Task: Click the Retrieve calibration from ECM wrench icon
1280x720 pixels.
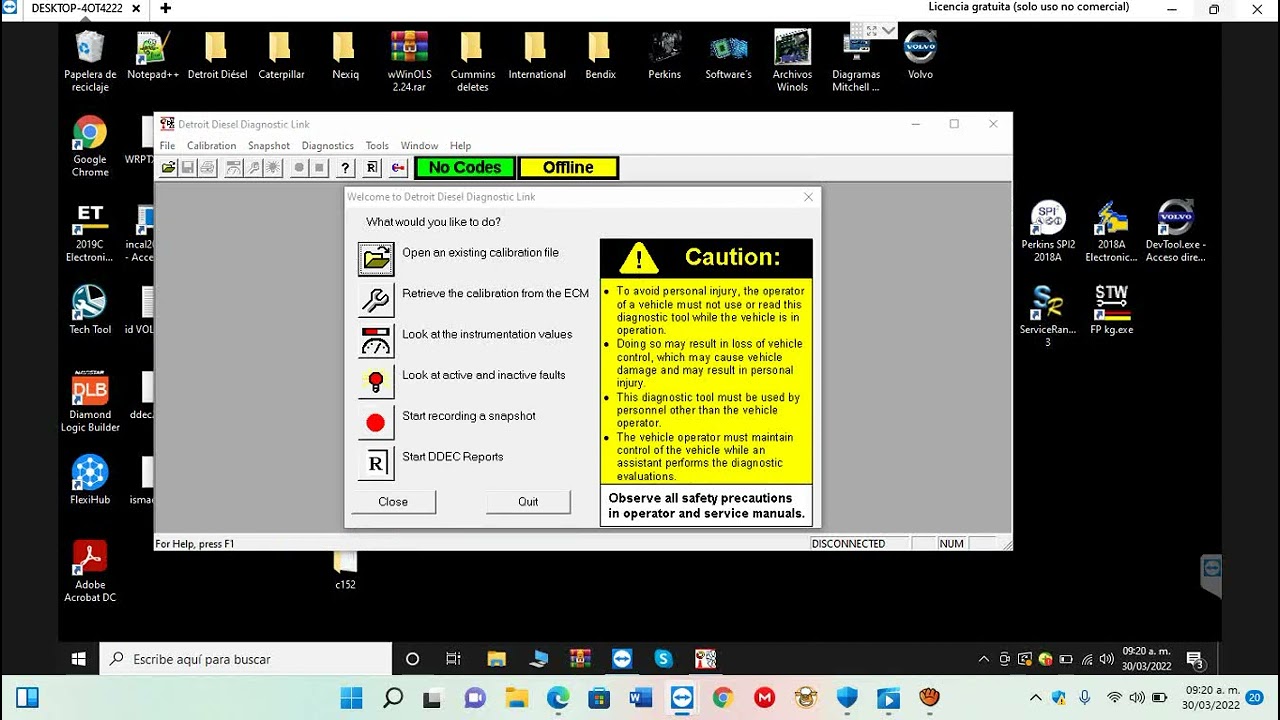Action: point(376,300)
